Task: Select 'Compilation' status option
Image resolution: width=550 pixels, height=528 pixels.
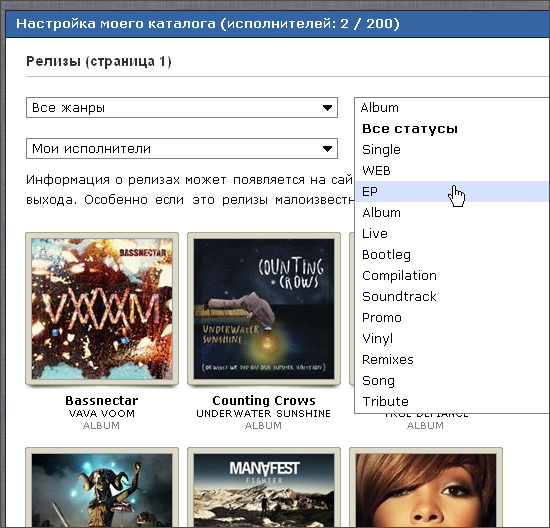Action: tap(452, 276)
